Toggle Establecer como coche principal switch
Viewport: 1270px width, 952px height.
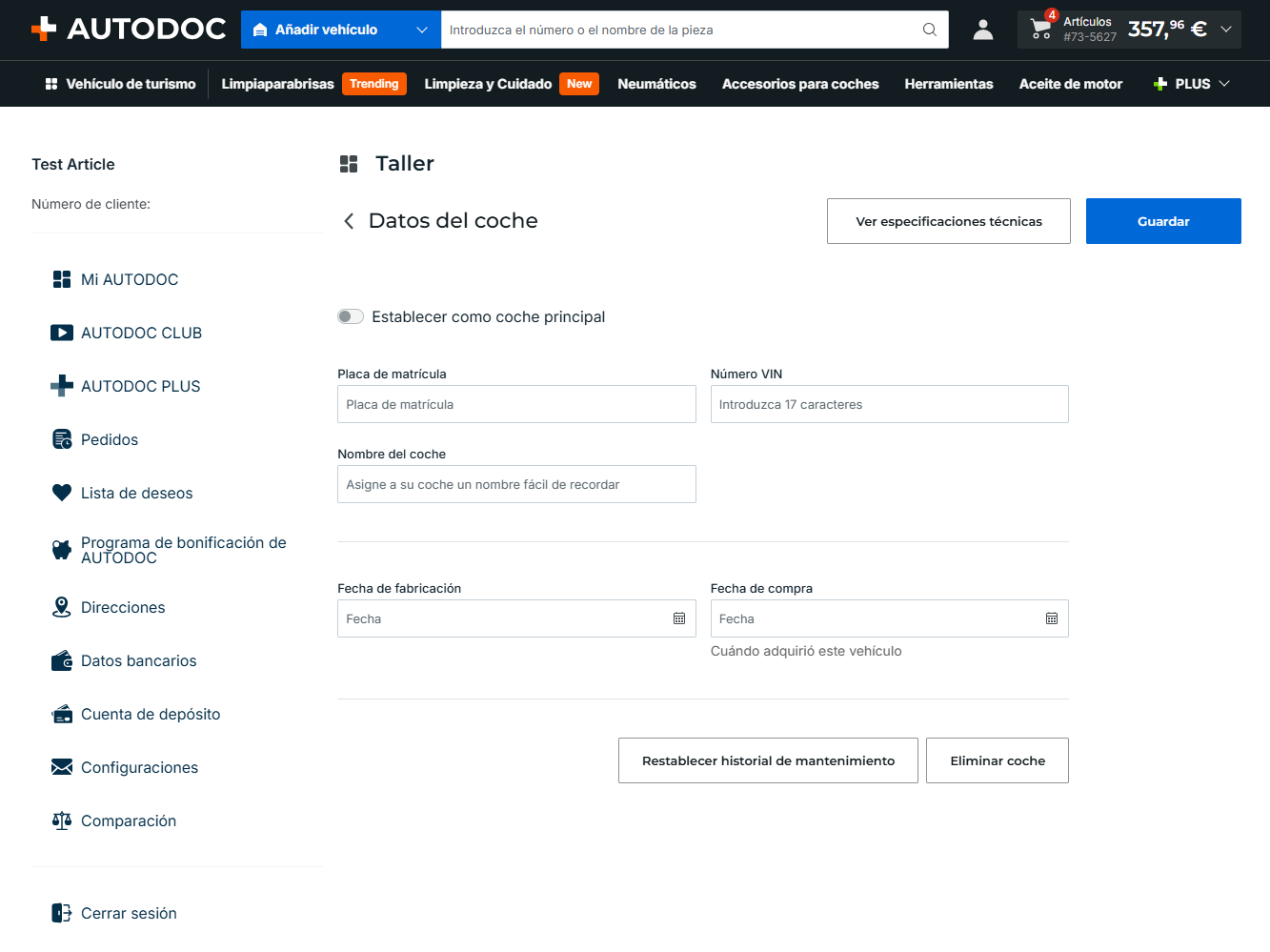pyautogui.click(x=351, y=316)
